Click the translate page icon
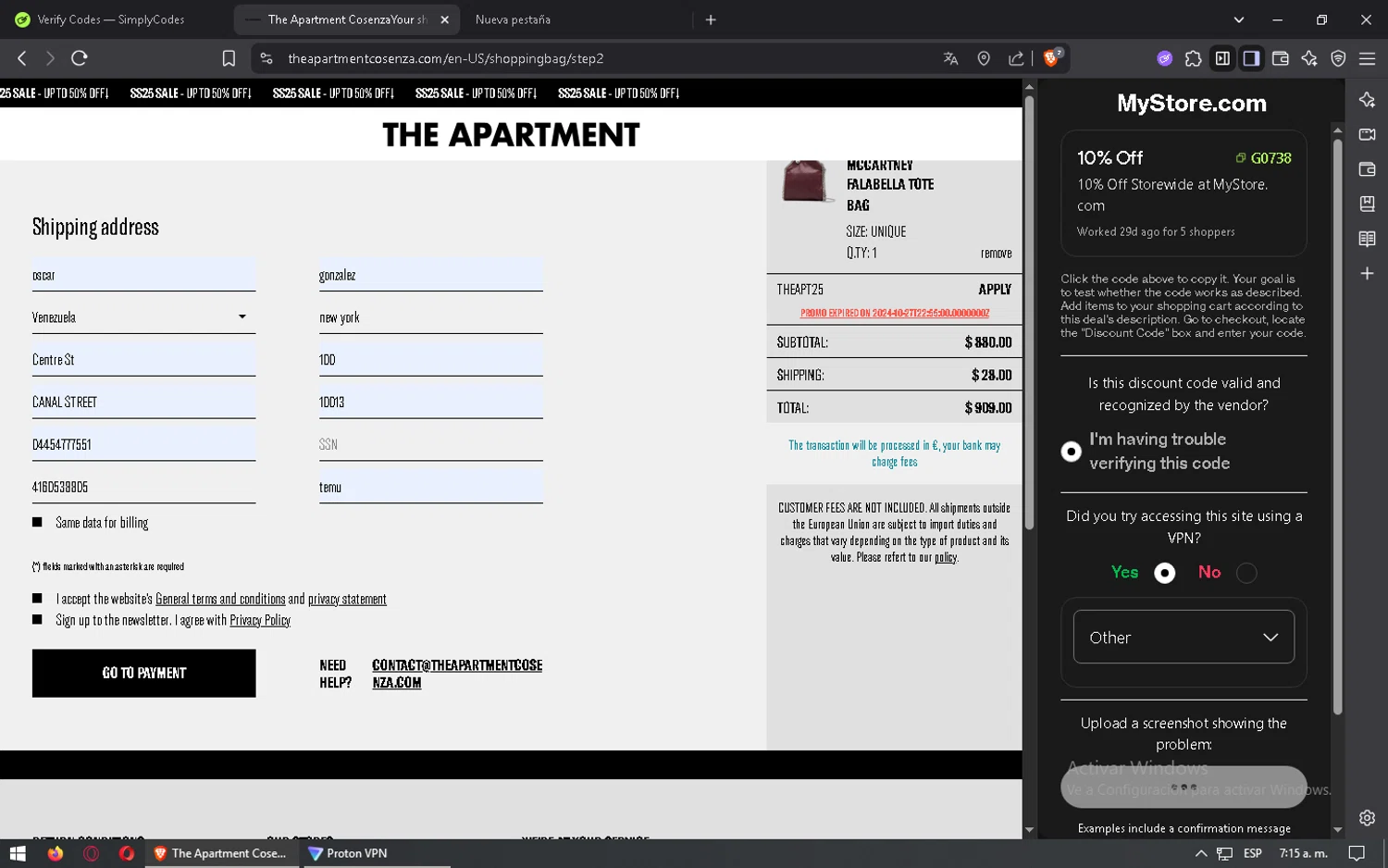Image resolution: width=1388 pixels, height=868 pixels. (x=950, y=58)
